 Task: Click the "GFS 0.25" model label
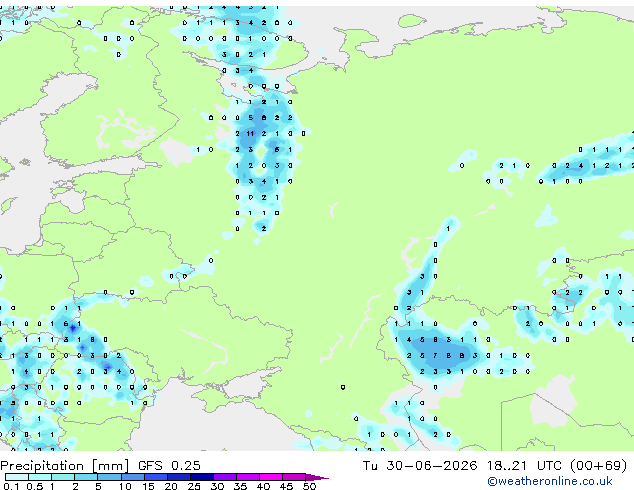tap(169, 465)
